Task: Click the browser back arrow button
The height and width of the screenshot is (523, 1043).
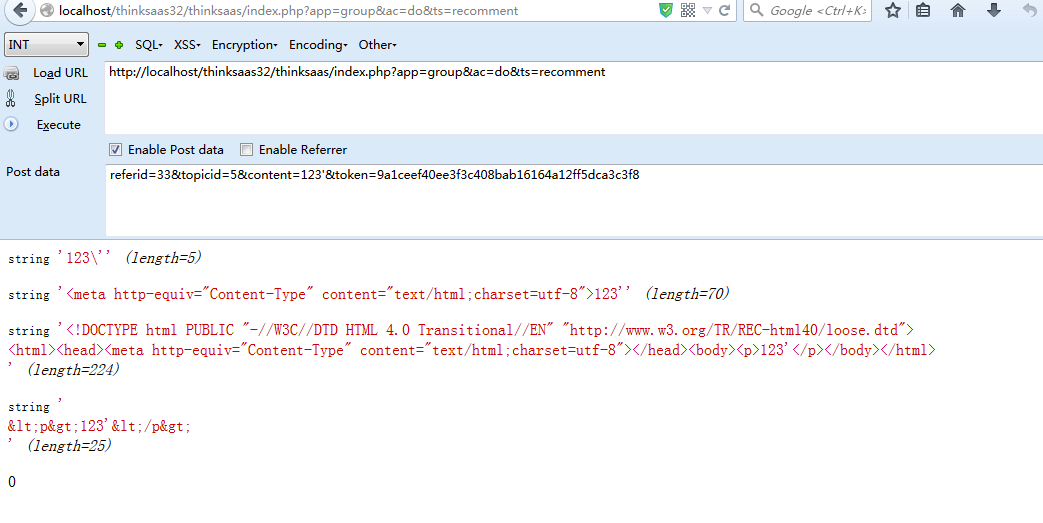Action: pyautogui.click(x=19, y=10)
